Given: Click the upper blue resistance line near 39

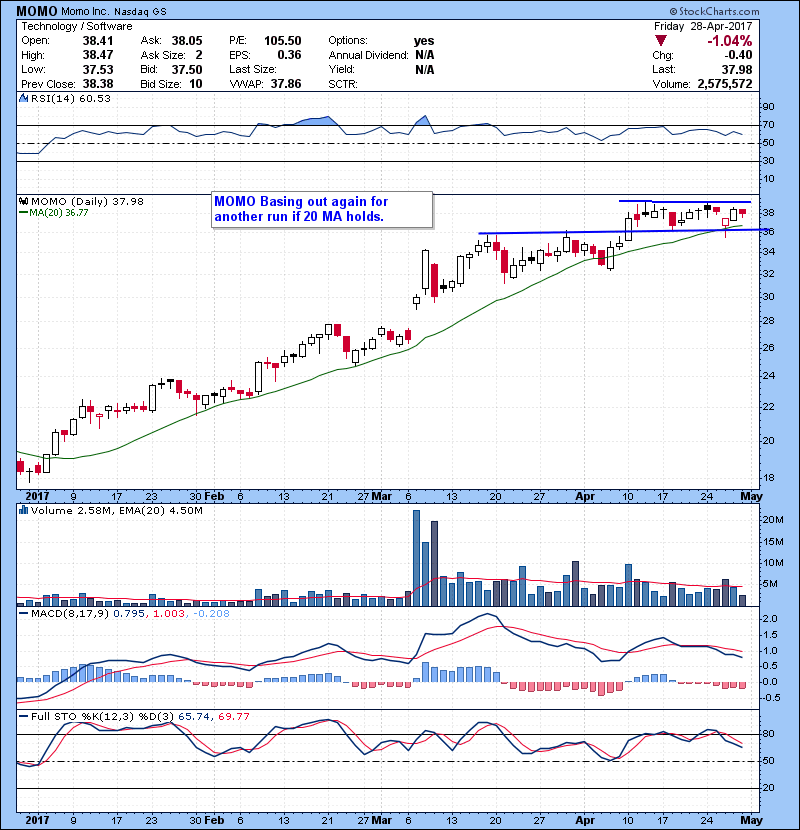Looking at the screenshot, I should (685, 201).
